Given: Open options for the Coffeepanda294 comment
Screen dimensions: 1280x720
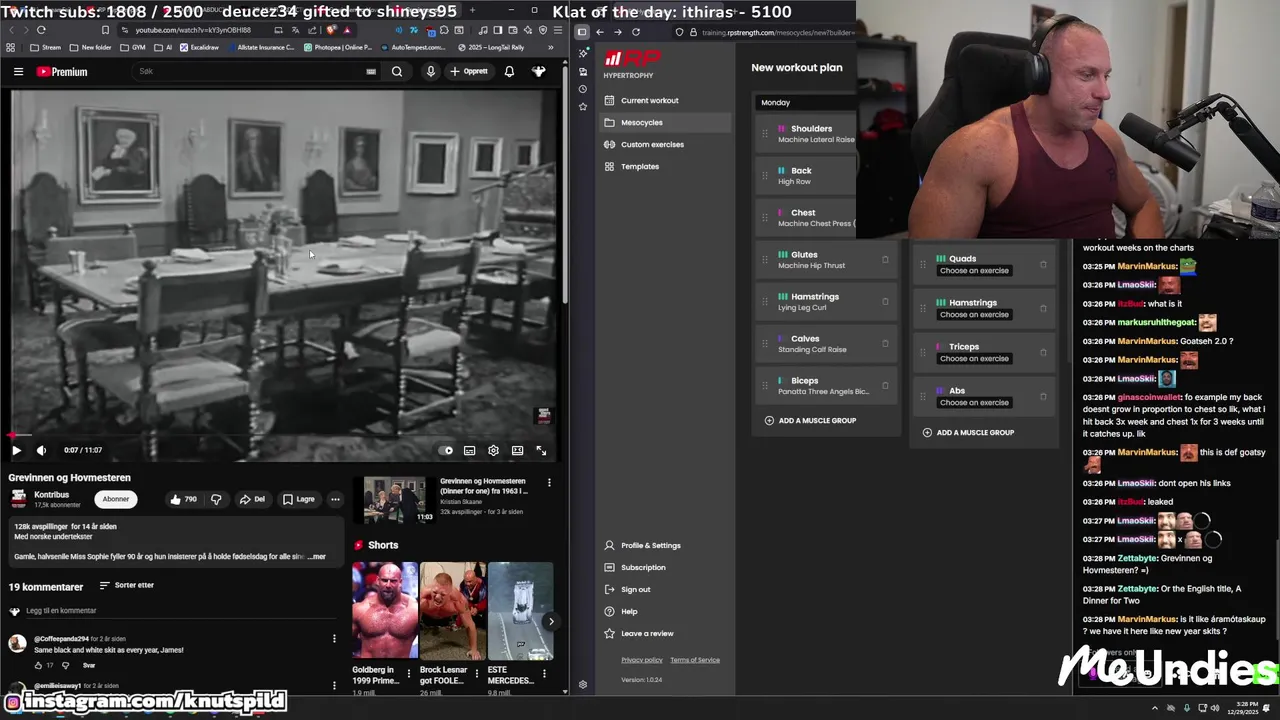Looking at the screenshot, I should 334,639.
